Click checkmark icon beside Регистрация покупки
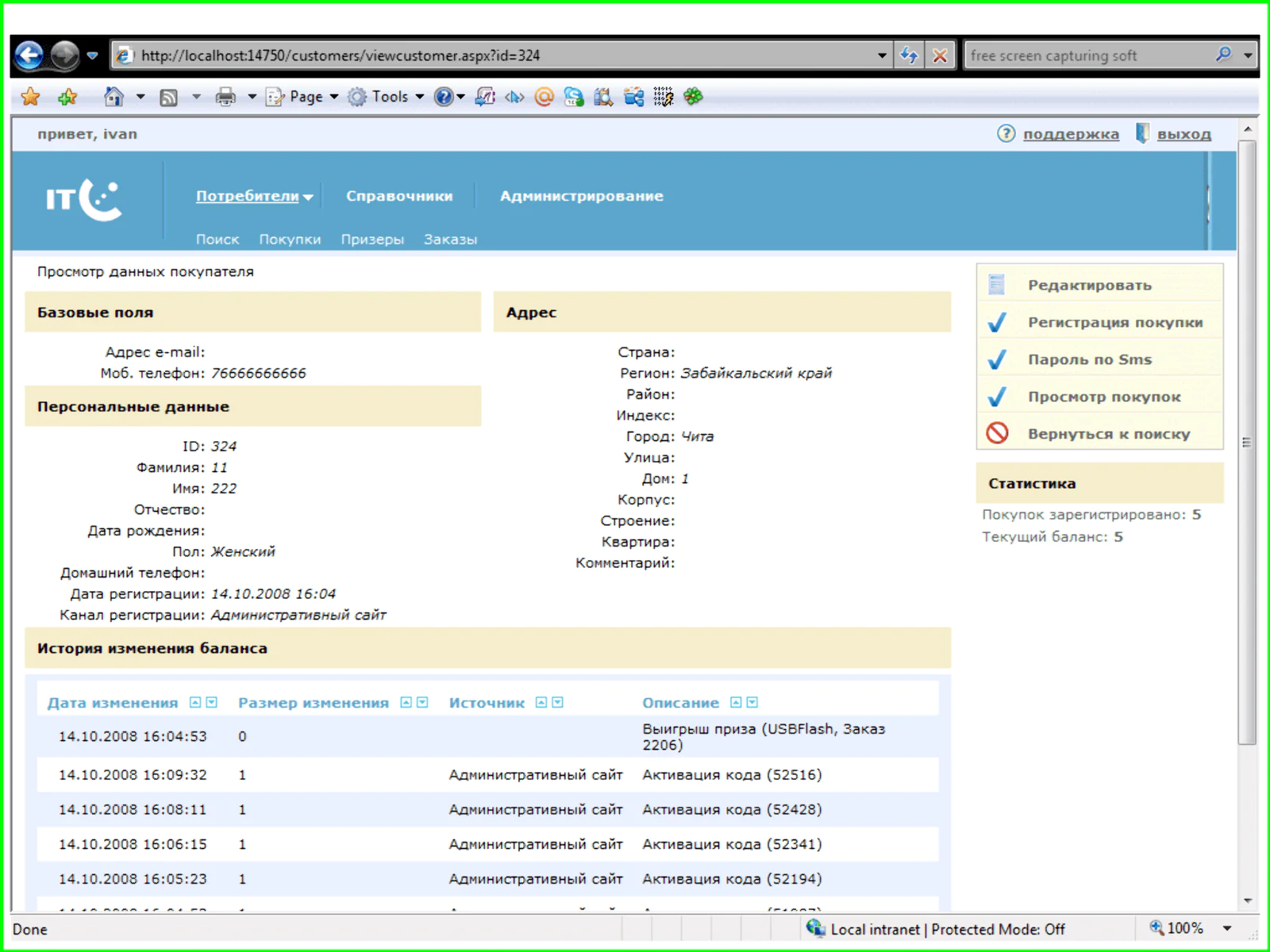 (x=997, y=322)
